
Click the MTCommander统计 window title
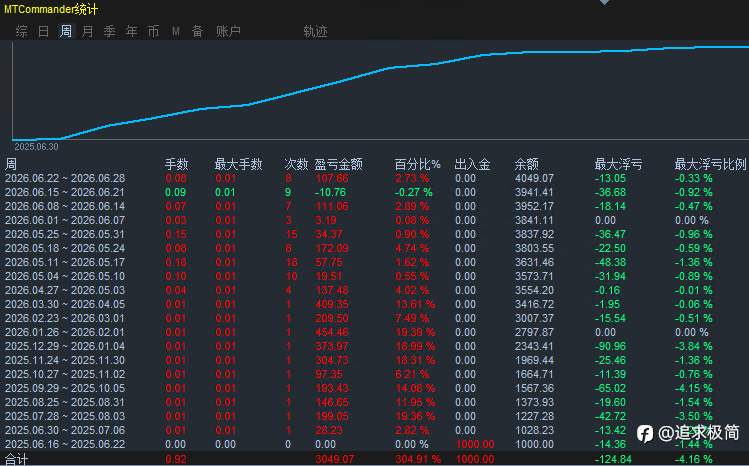(51, 9)
